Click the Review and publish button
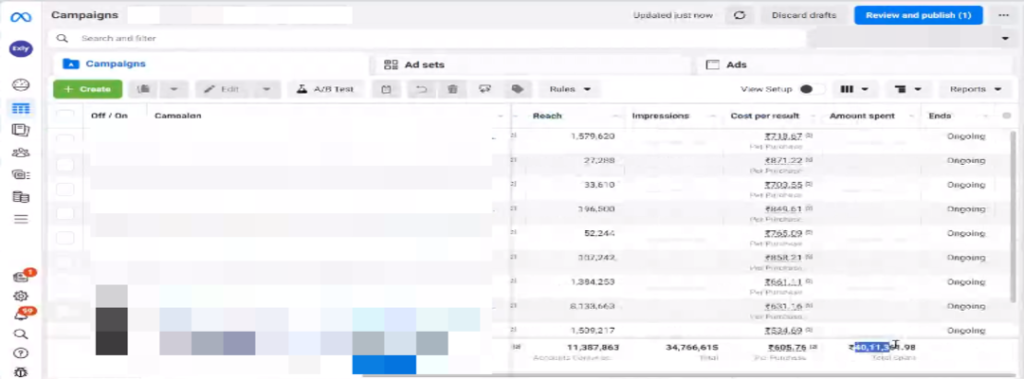Viewport: 1024px width, 379px height. coord(918,15)
